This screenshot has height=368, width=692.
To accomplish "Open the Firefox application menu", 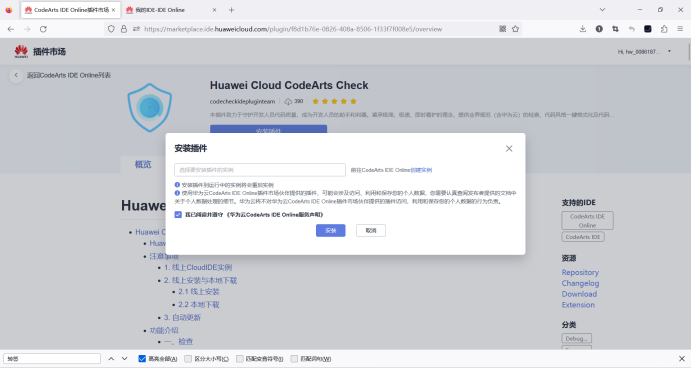I will point(680,29).
